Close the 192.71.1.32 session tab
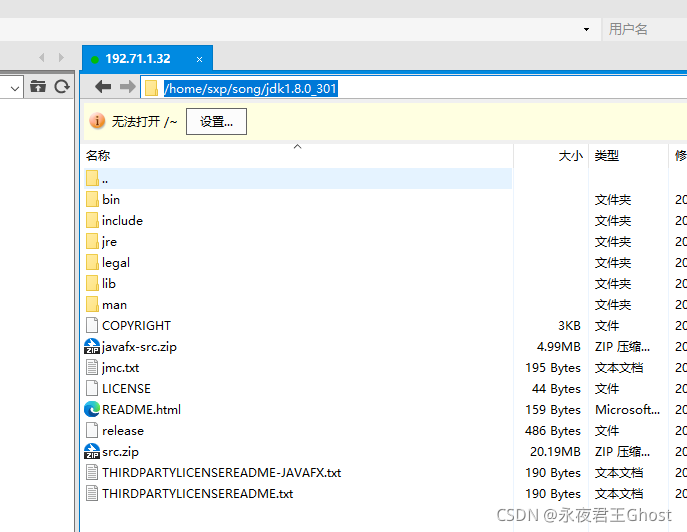This screenshot has width=687, height=532. (199, 59)
